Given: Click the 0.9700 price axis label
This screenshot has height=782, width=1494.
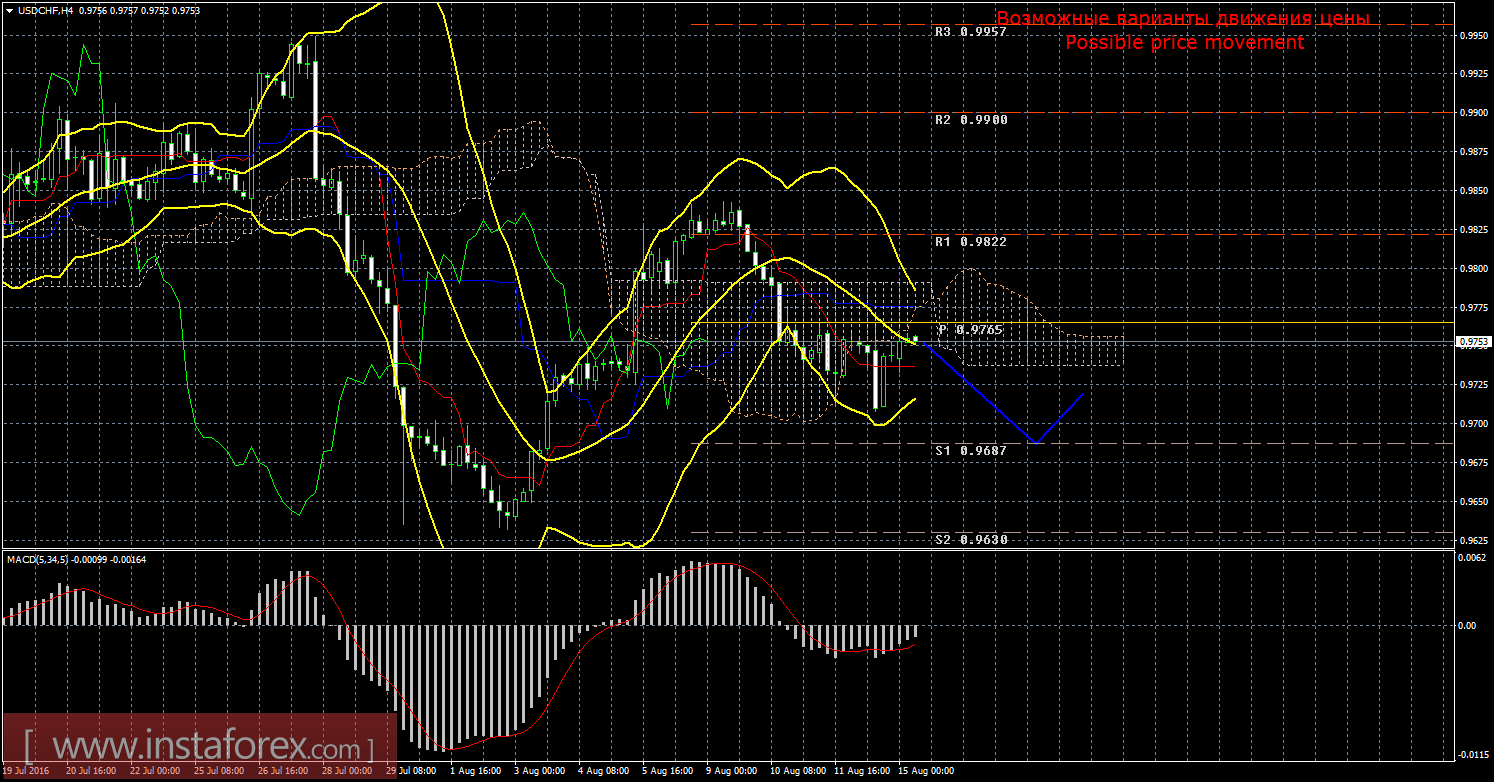Looking at the screenshot, I should coord(1474,425).
